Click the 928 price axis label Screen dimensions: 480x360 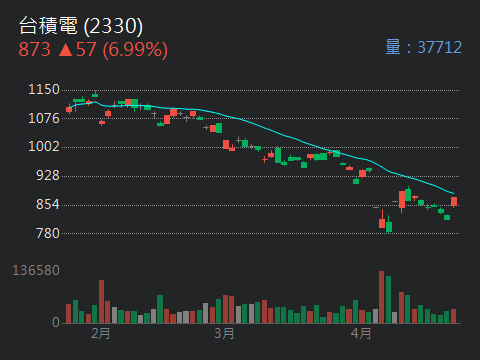click(48, 175)
